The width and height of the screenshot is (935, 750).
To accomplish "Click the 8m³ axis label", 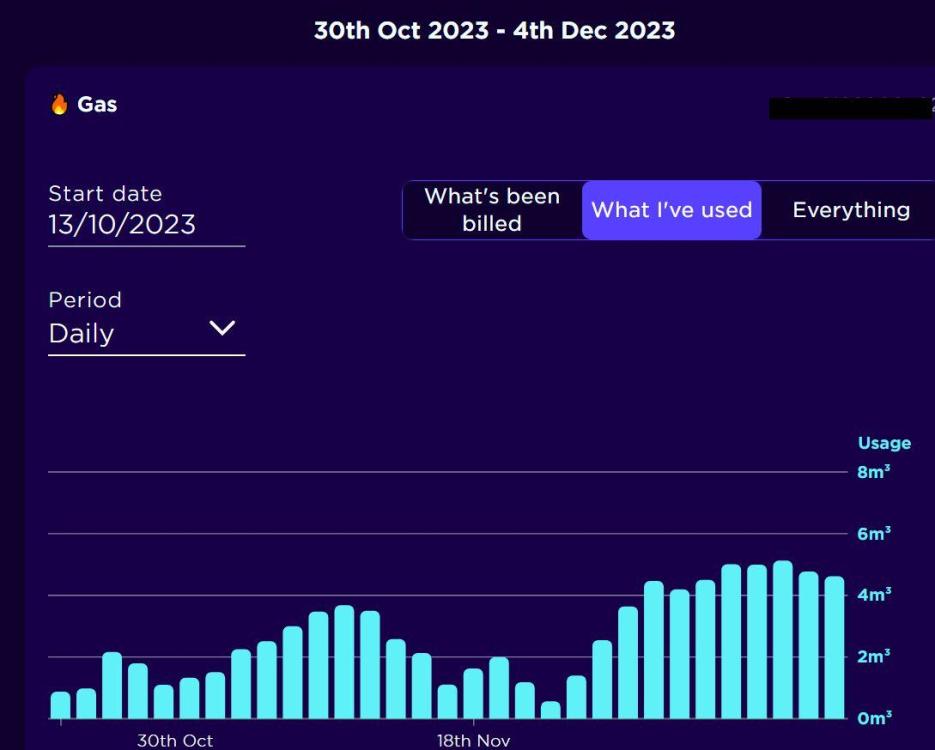I will coord(874,472).
